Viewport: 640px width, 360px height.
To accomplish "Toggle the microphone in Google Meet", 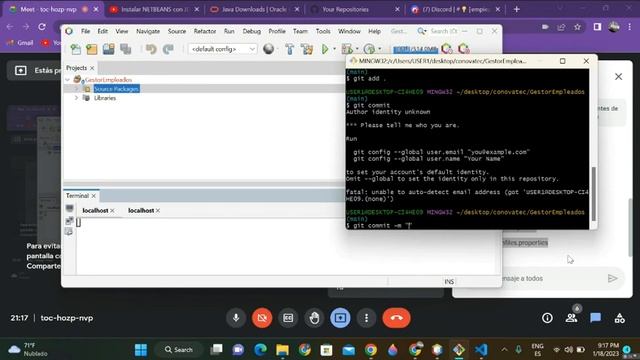I will [236, 318].
